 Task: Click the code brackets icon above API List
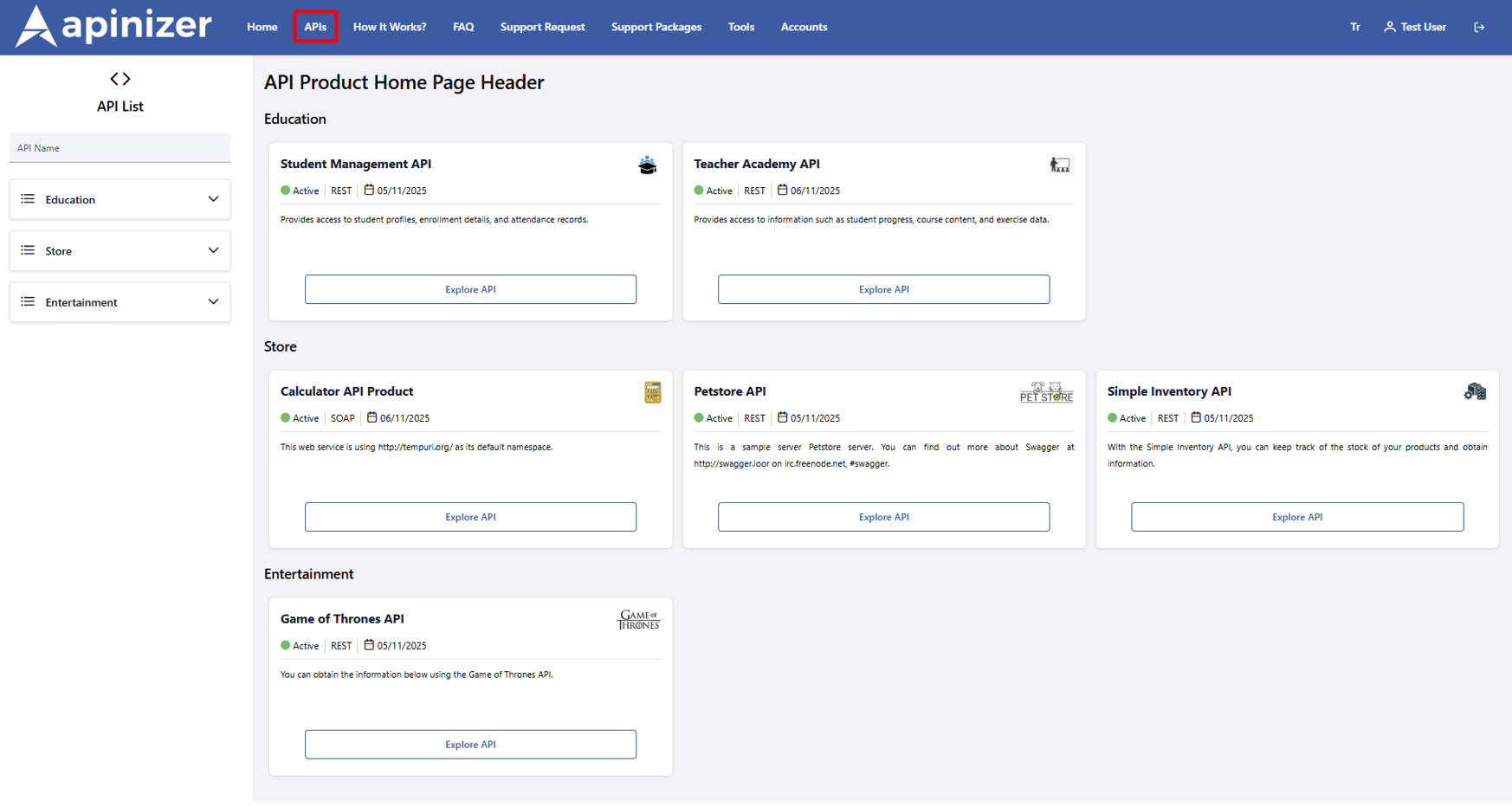[x=120, y=78]
